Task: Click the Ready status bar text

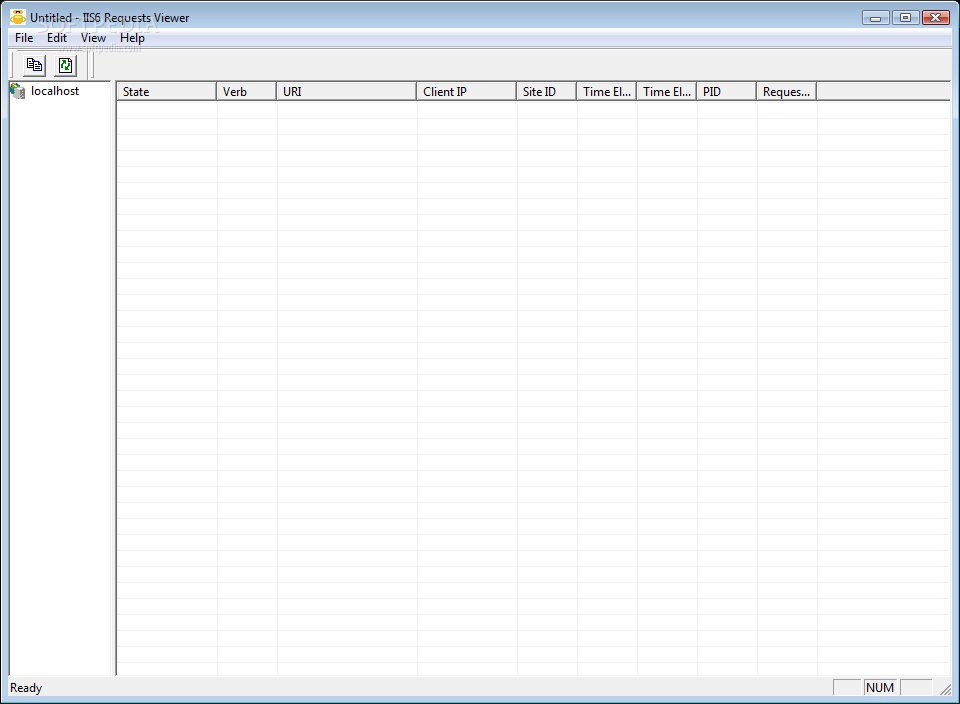Action: [x=26, y=688]
